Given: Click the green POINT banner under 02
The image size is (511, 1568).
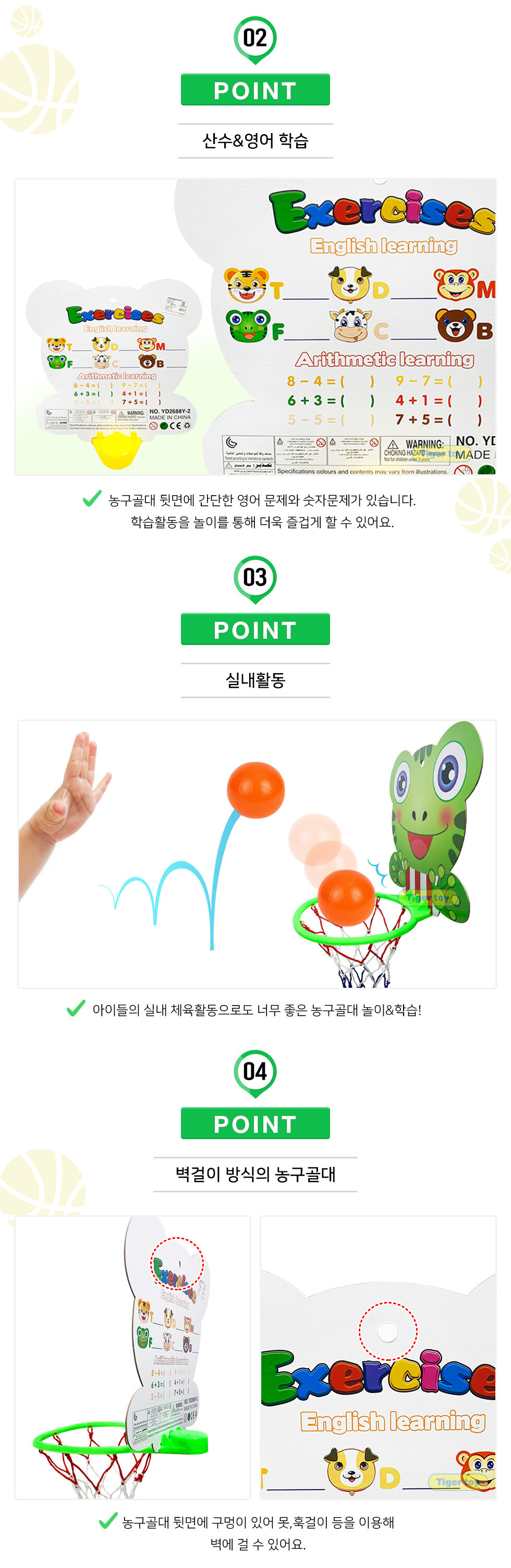Looking at the screenshot, I should (x=255, y=90).
